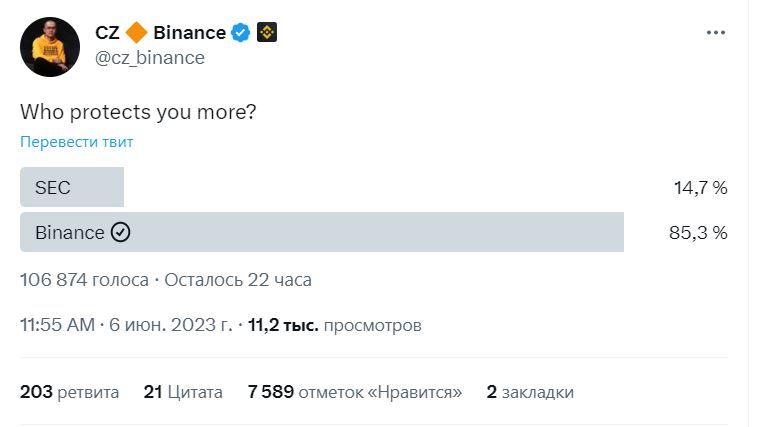Click the checkmark circle next to Binance
The width and height of the screenshot is (771, 427).
click(x=120, y=232)
